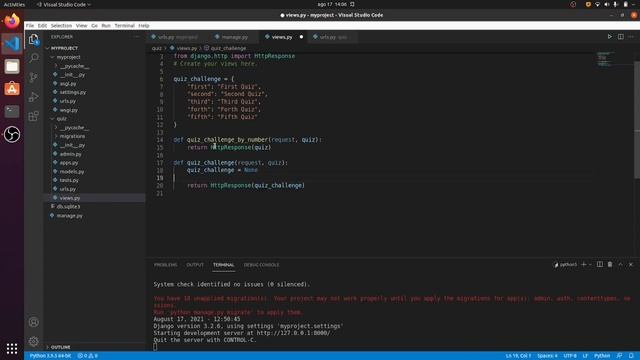Open the Search view in activity bar

(x=33, y=58)
